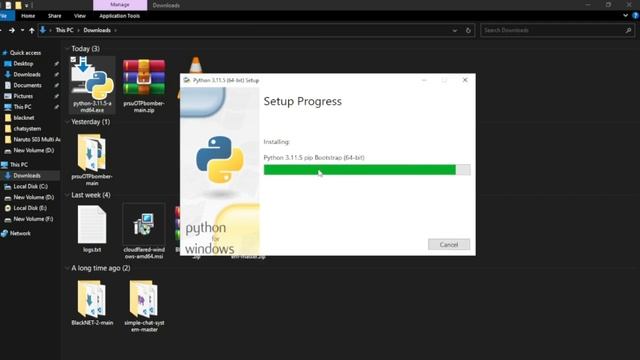
Task: Click the Python setup progress bar
Action: (367, 169)
